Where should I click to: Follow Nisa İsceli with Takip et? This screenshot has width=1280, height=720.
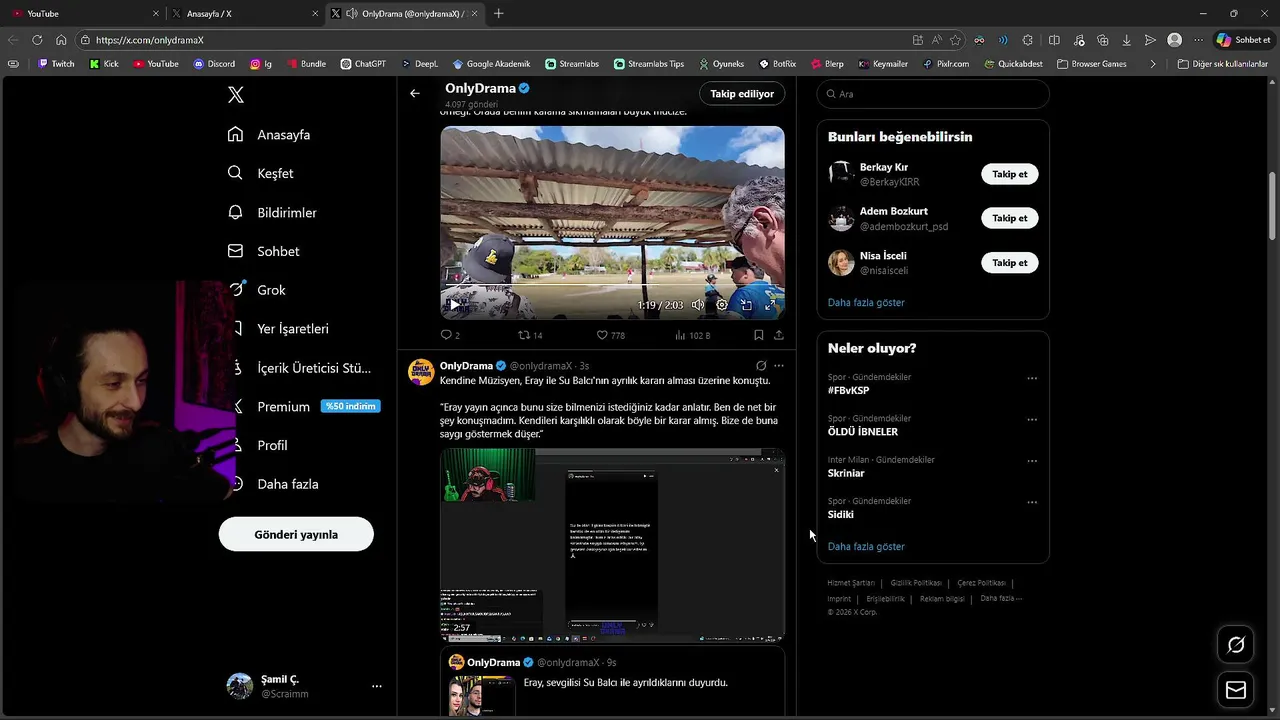(1009, 262)
